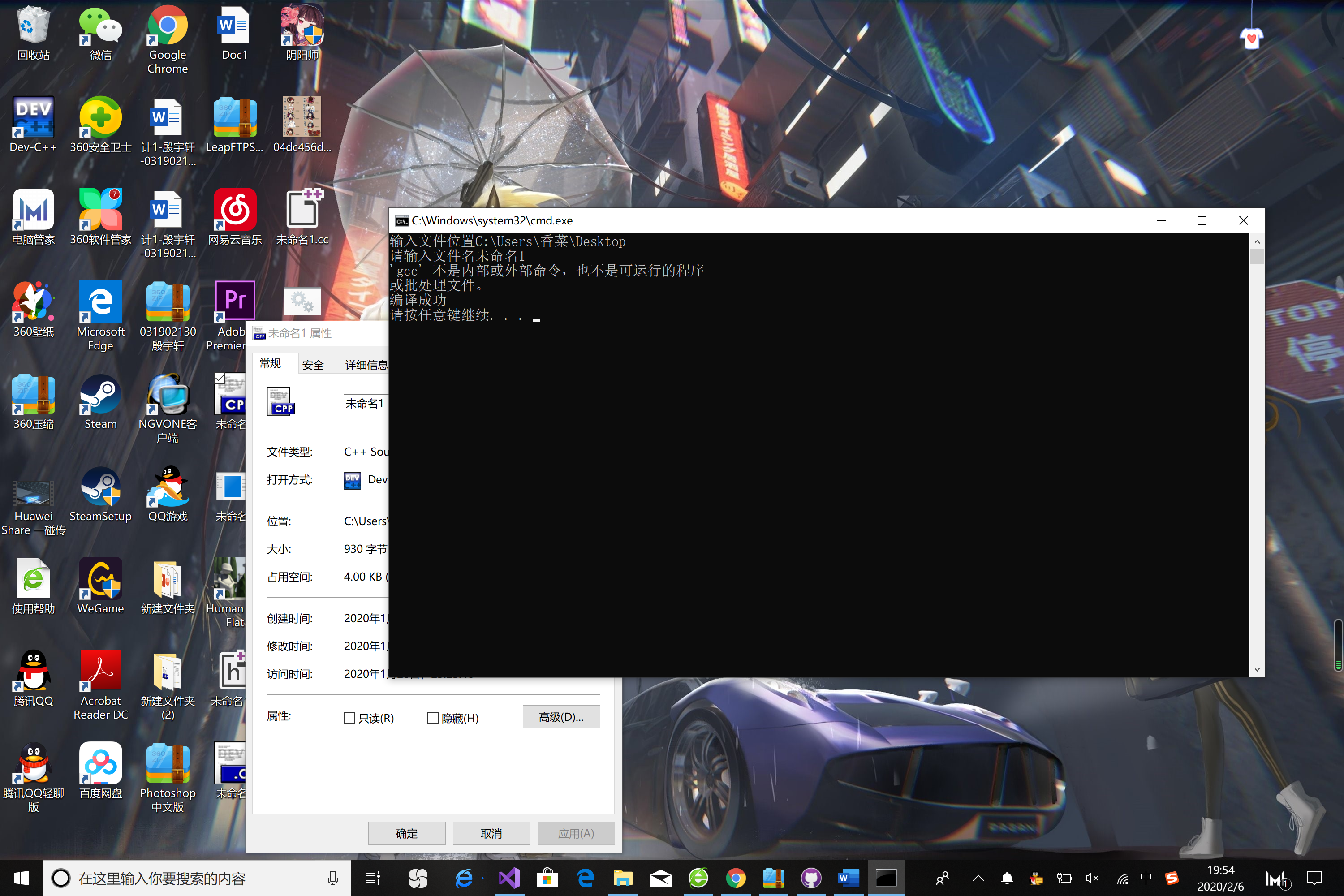Open the Steam desktop shortcut
The height and width of the screenshot is (896, 1344).
click(x=100, y=394)
